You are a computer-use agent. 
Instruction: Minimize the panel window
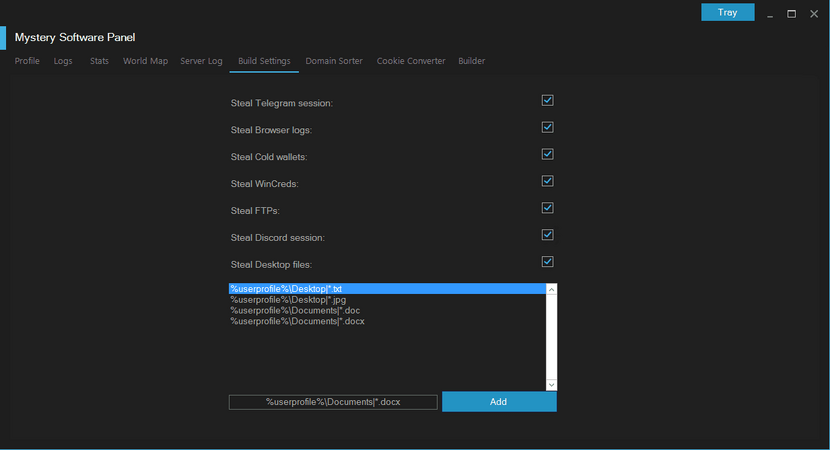770,14
